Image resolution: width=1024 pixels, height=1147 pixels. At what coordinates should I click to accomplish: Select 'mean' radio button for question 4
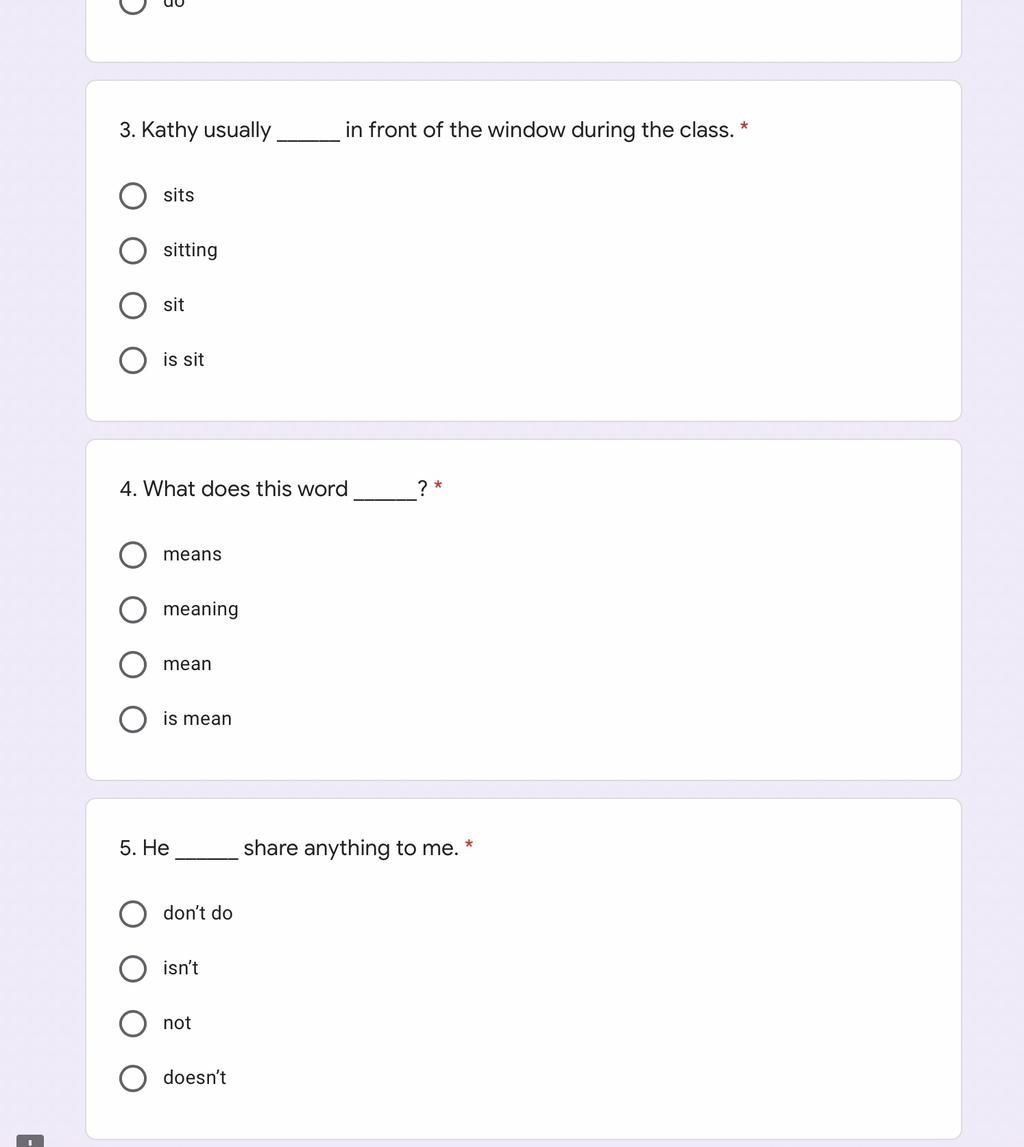point(132,664)
